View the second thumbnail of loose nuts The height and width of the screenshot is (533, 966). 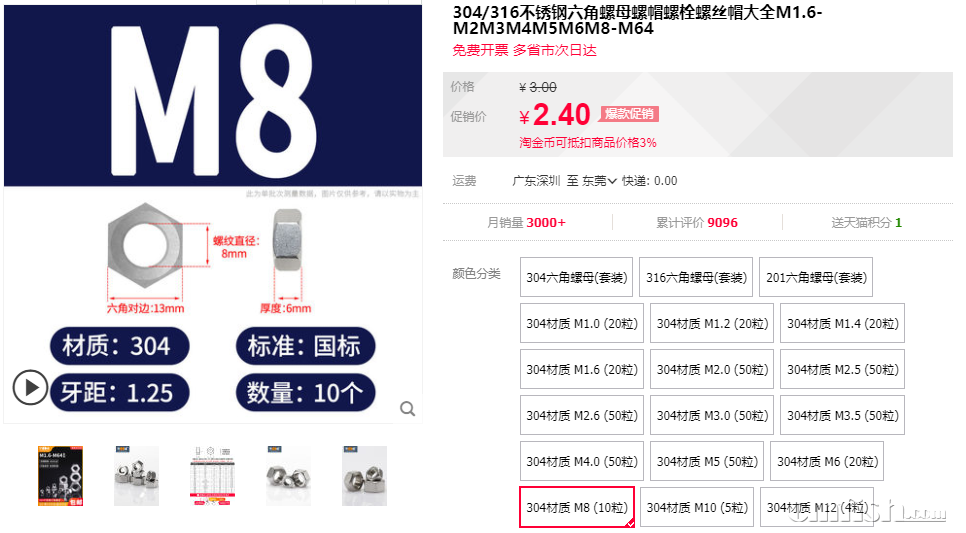pos(136,476)
